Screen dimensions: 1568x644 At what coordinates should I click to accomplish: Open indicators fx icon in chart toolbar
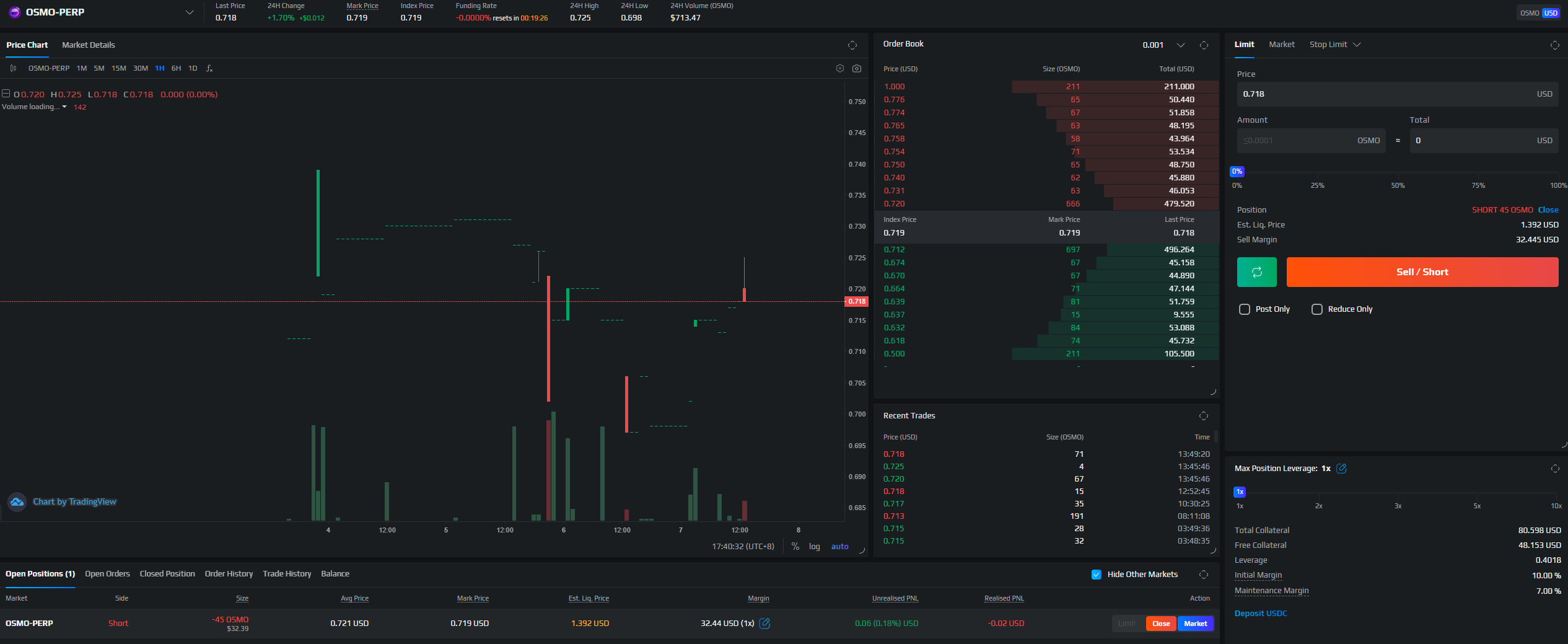point(209,68)
